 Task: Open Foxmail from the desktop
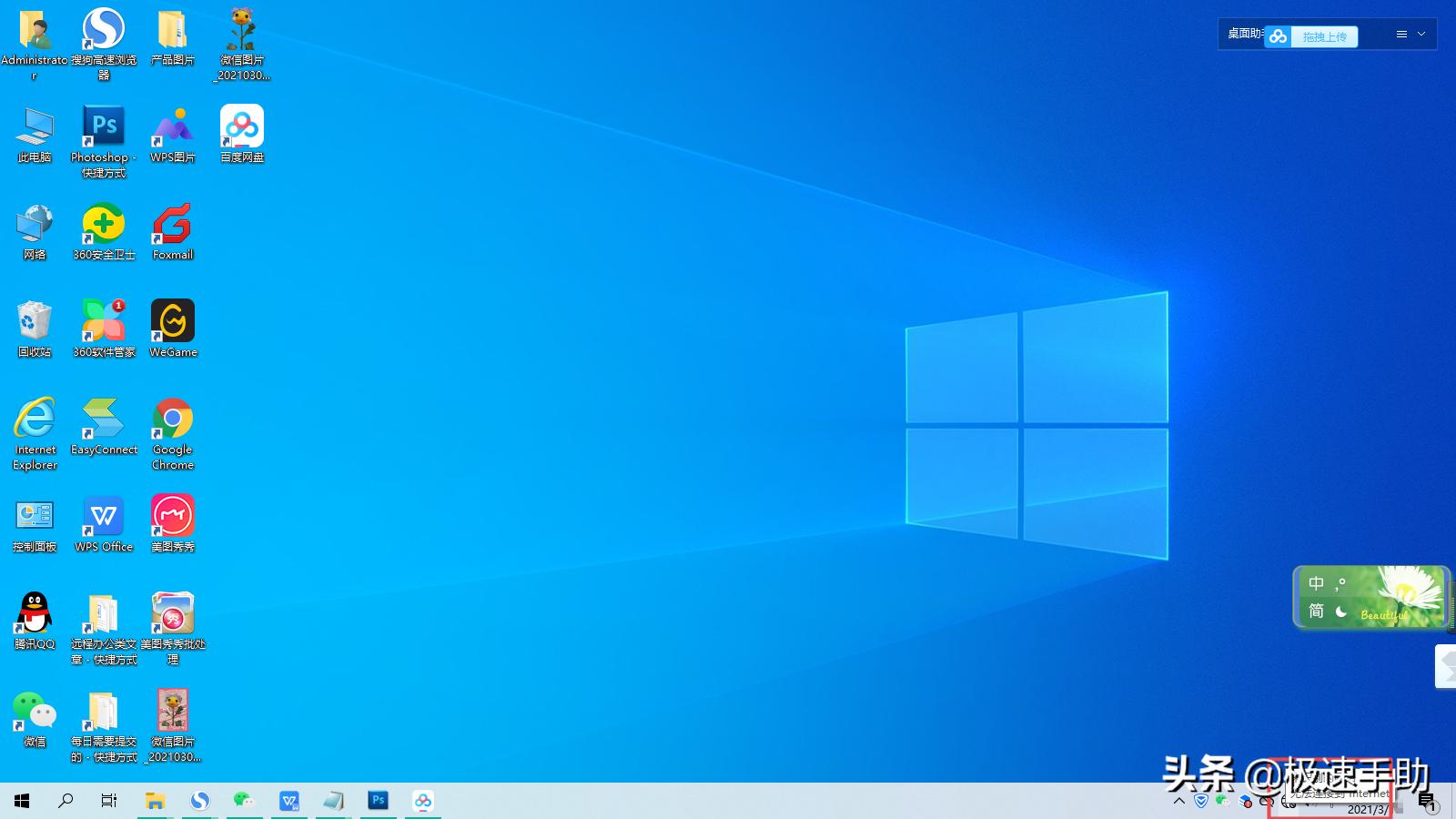(x=173, y=224)
